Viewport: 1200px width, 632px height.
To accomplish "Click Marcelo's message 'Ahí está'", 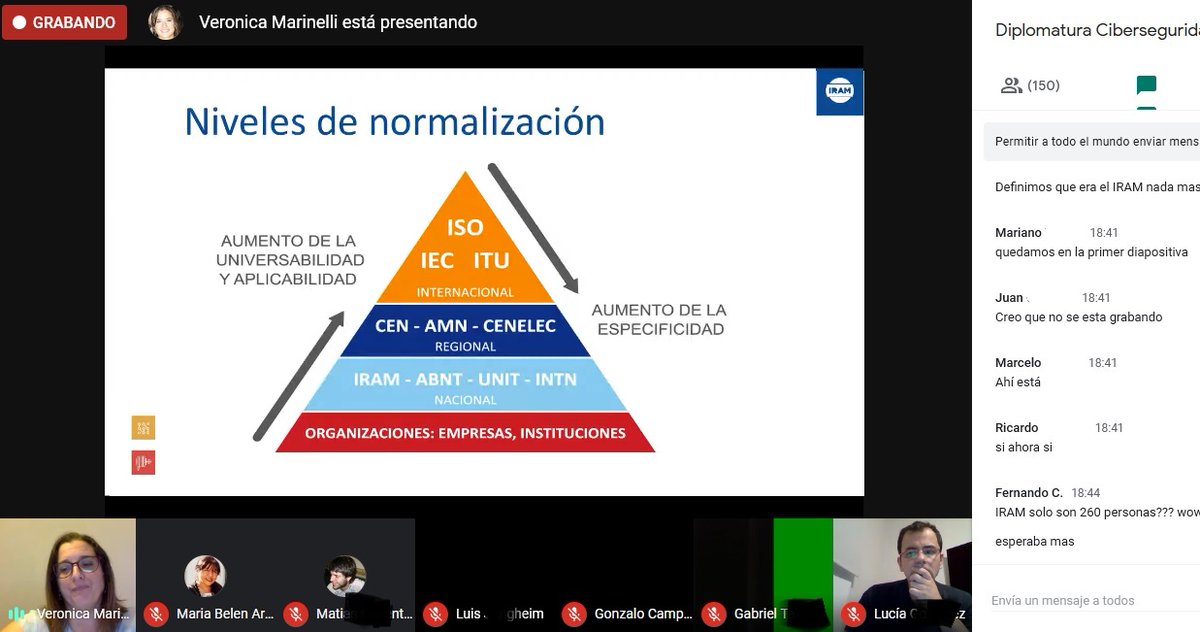I will click(x=1018, y=382).
